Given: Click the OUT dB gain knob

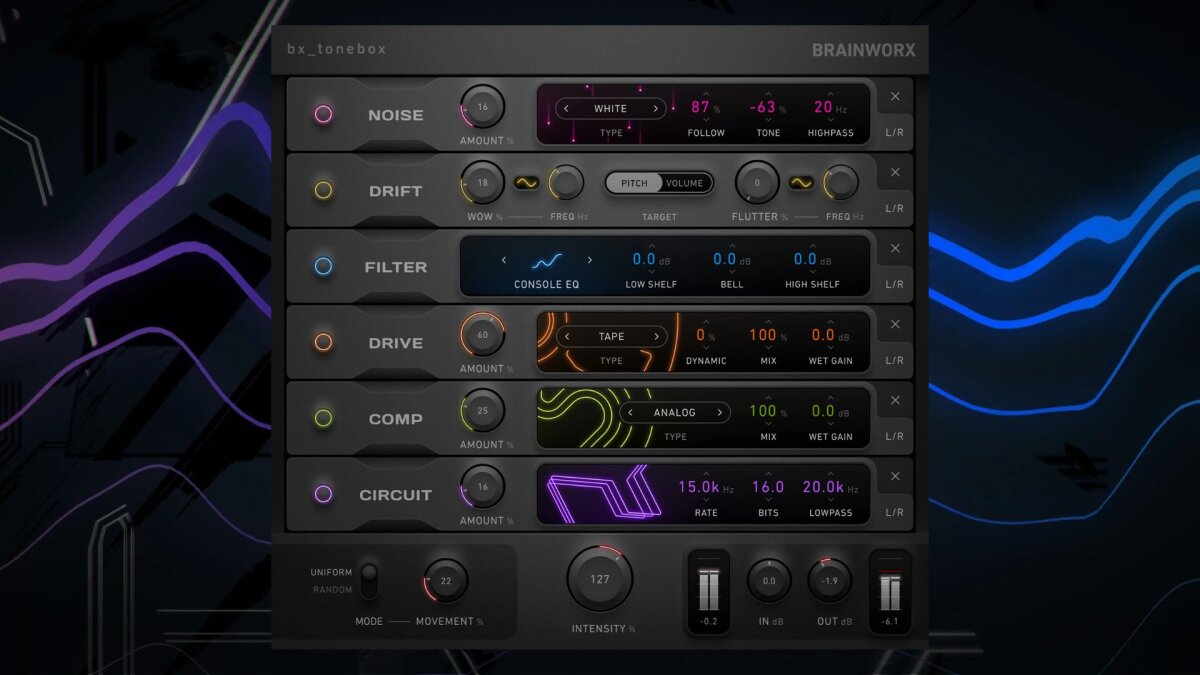Looking at the screenshot, I should click(x=830, y=580).
